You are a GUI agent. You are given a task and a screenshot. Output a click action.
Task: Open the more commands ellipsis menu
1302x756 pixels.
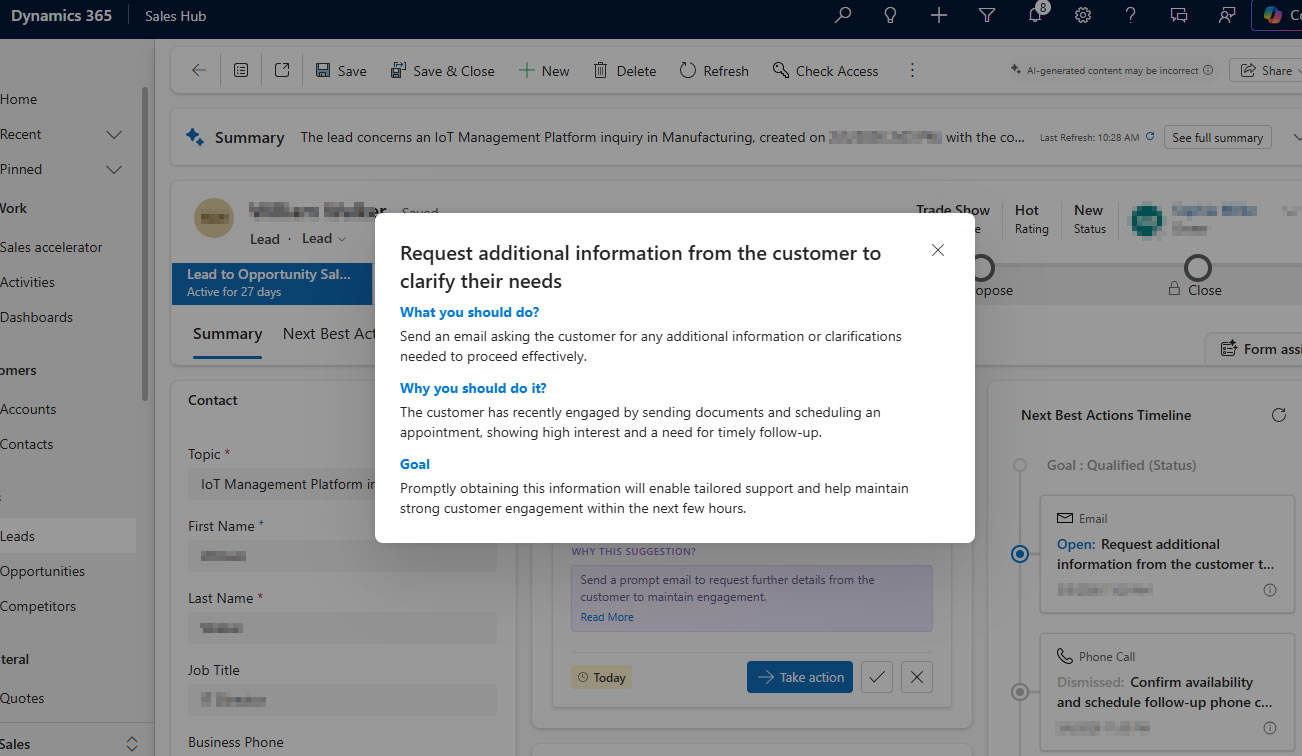coord(912,71)
